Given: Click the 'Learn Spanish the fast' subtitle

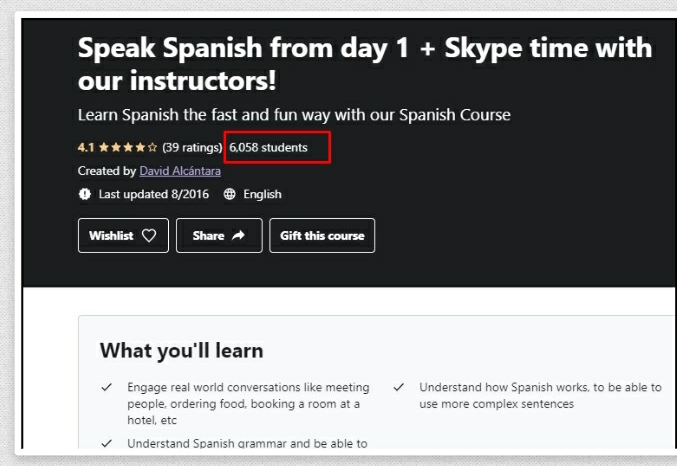Looking at the screenshot, I should 294,115.
